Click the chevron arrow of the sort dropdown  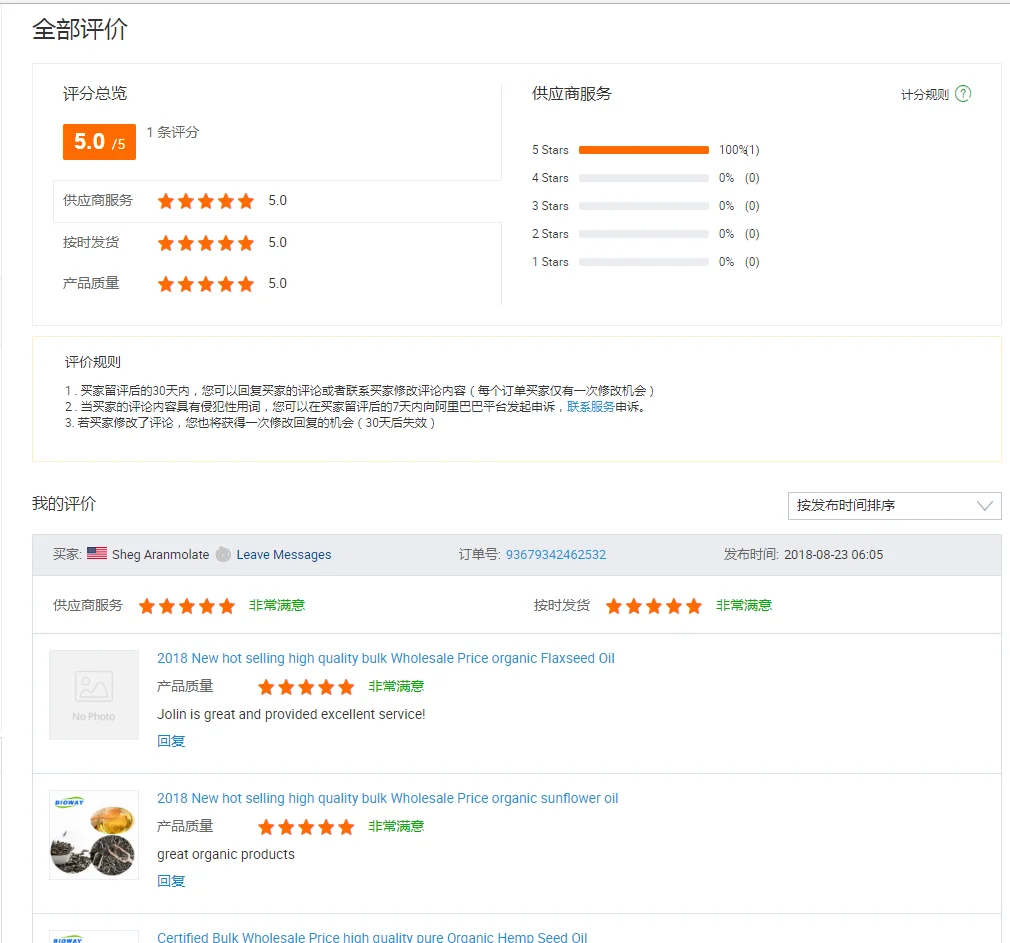[x=985, y=505]
